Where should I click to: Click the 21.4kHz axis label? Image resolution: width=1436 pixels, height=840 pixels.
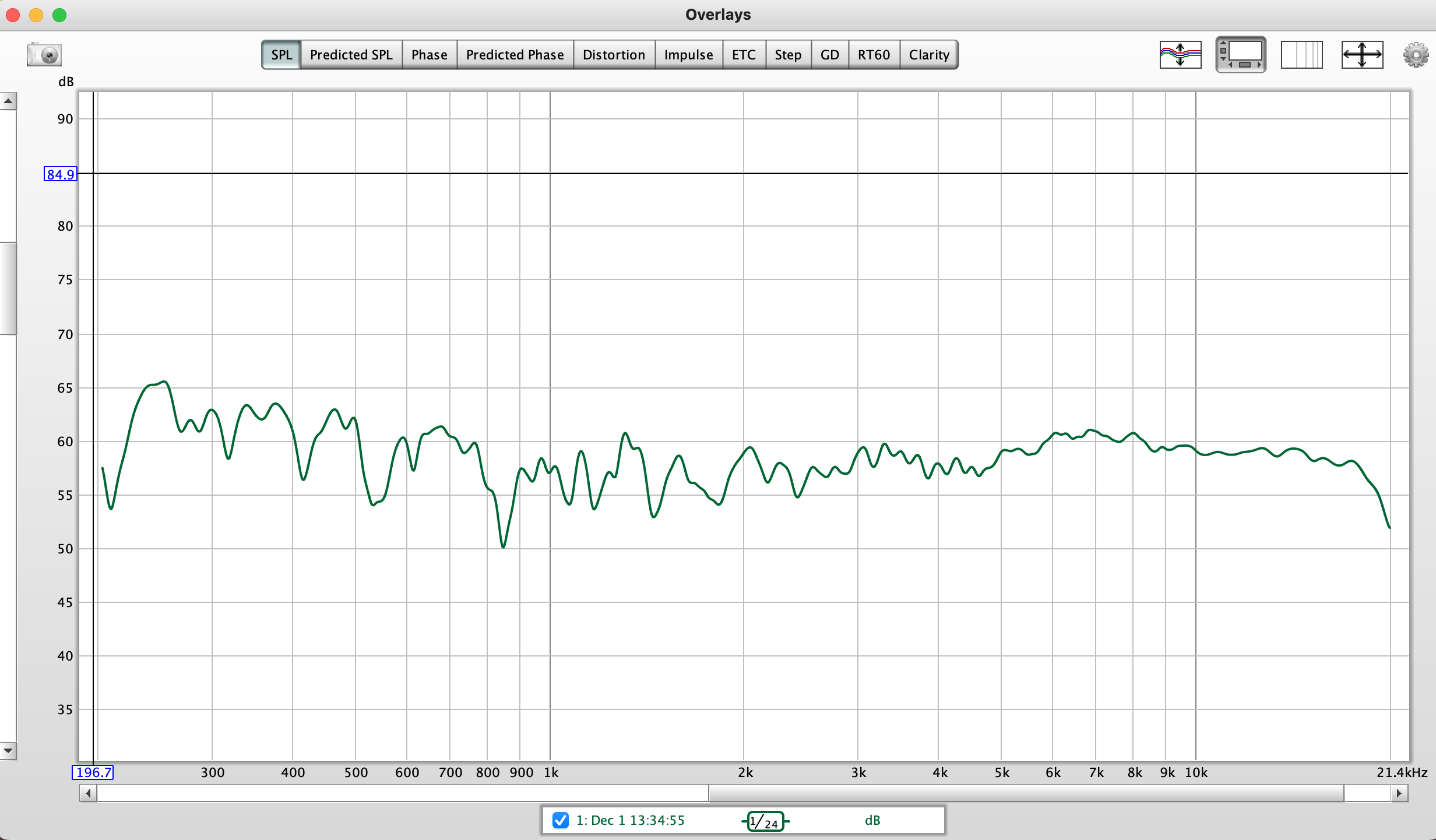pyautogui.click(x=1402, y=772)
